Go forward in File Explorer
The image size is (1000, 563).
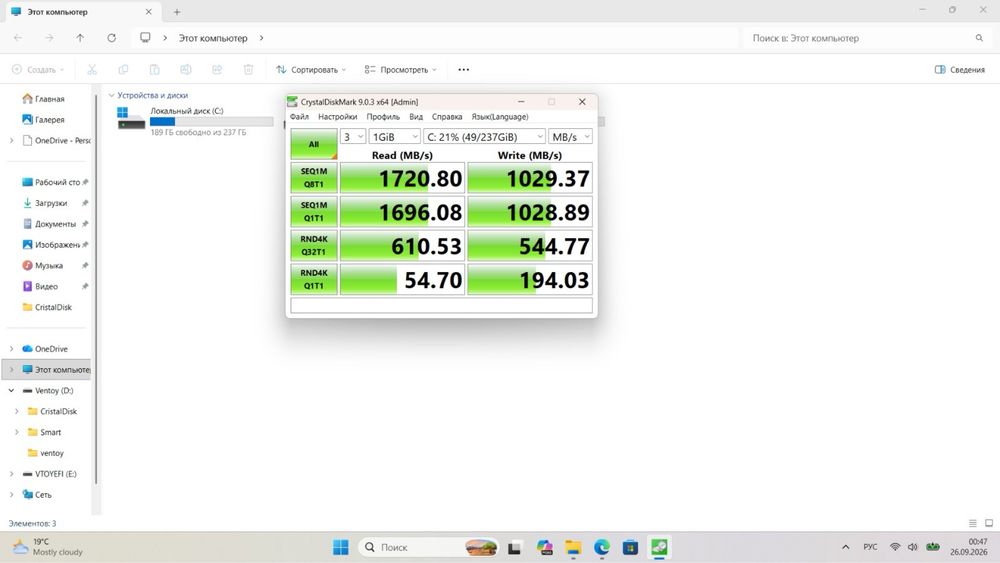[49, 38]
